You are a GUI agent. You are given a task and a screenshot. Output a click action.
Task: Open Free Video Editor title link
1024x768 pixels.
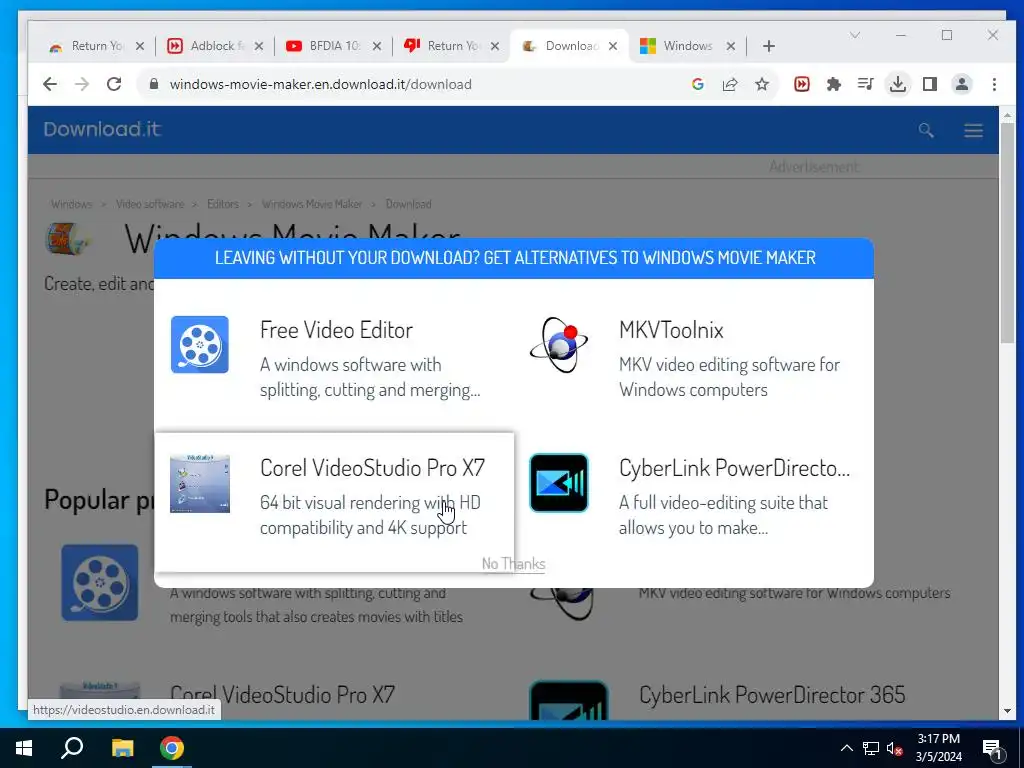pyautogui.click(x=336, y=330)
